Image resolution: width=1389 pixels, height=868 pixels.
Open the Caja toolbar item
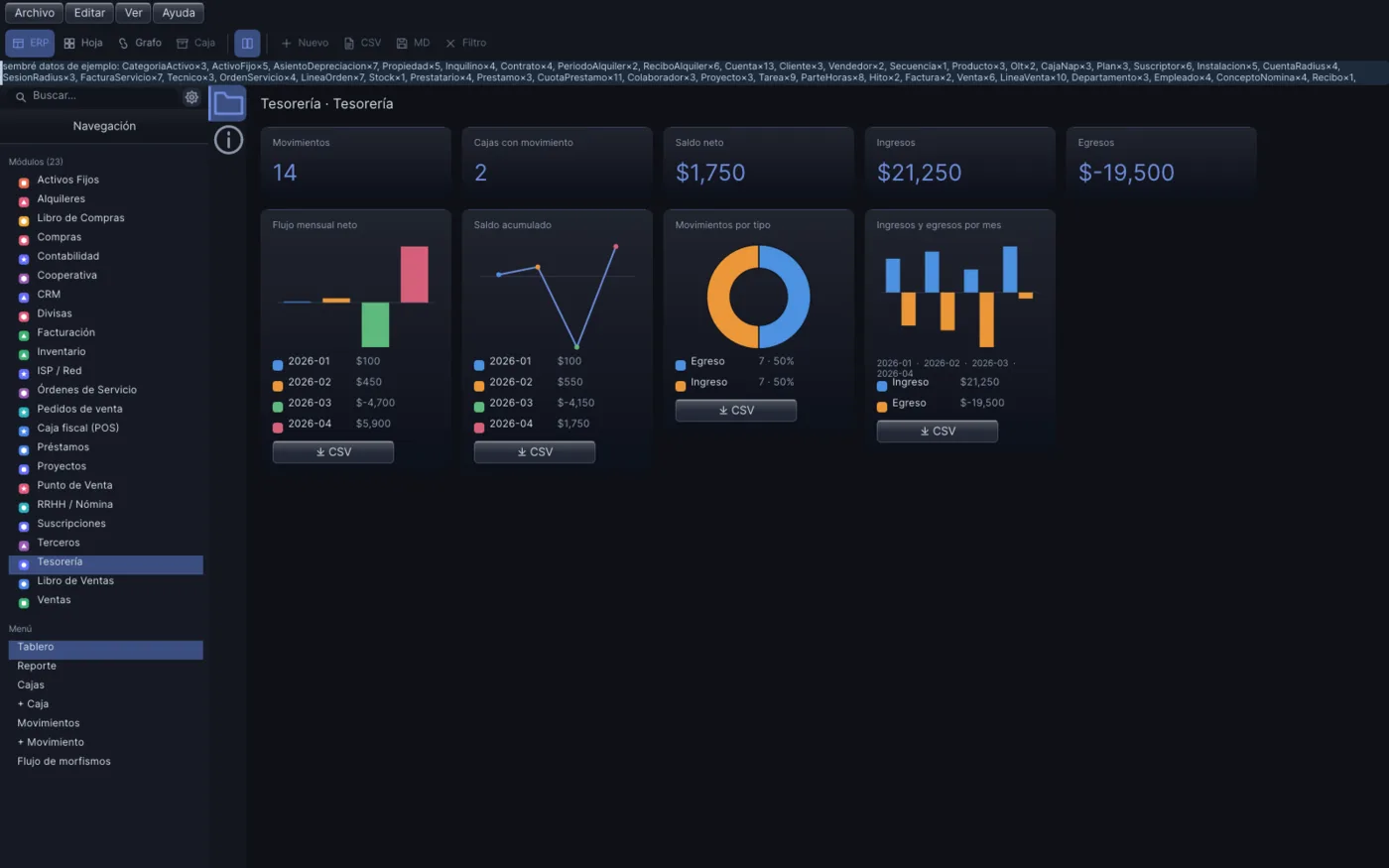195,43
